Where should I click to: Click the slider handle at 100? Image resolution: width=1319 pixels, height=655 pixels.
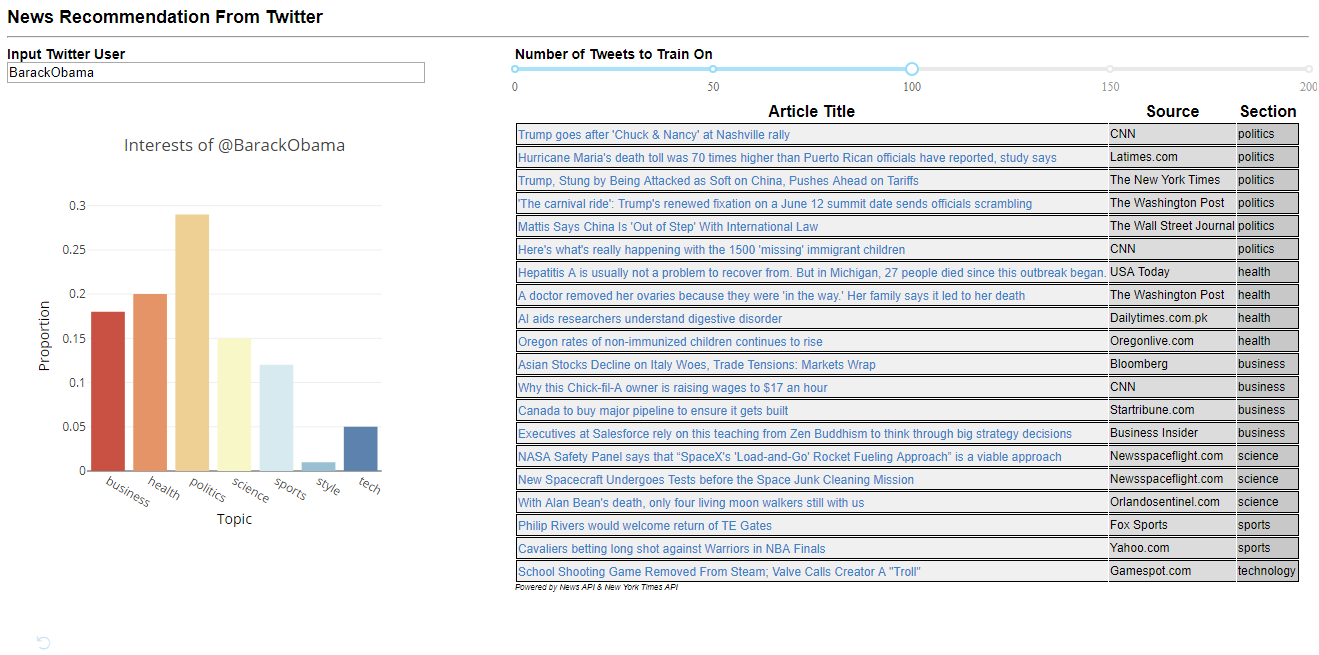pyautogui.click(x=912, y=69)
